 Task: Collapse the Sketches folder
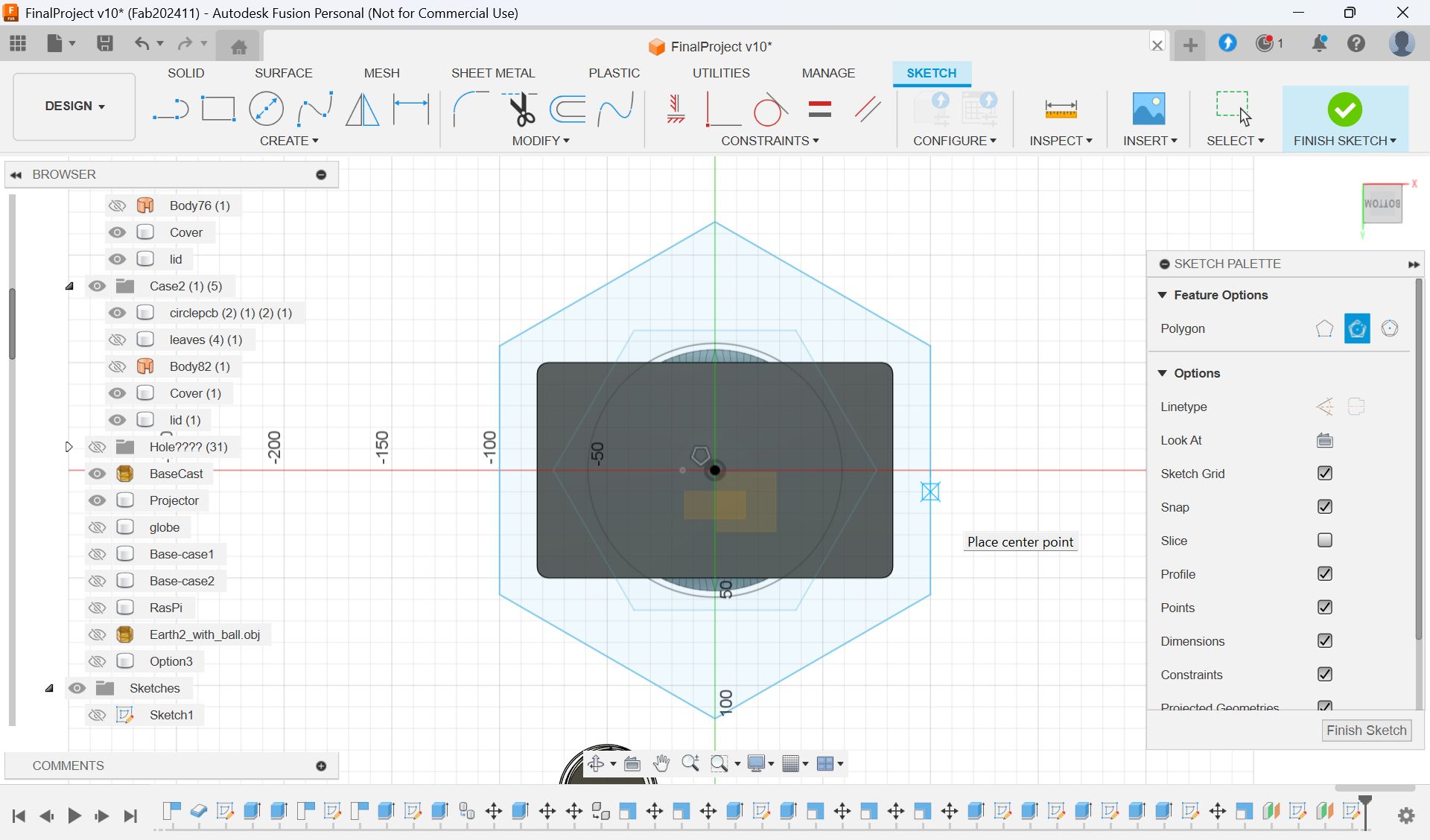coord(49,688)
